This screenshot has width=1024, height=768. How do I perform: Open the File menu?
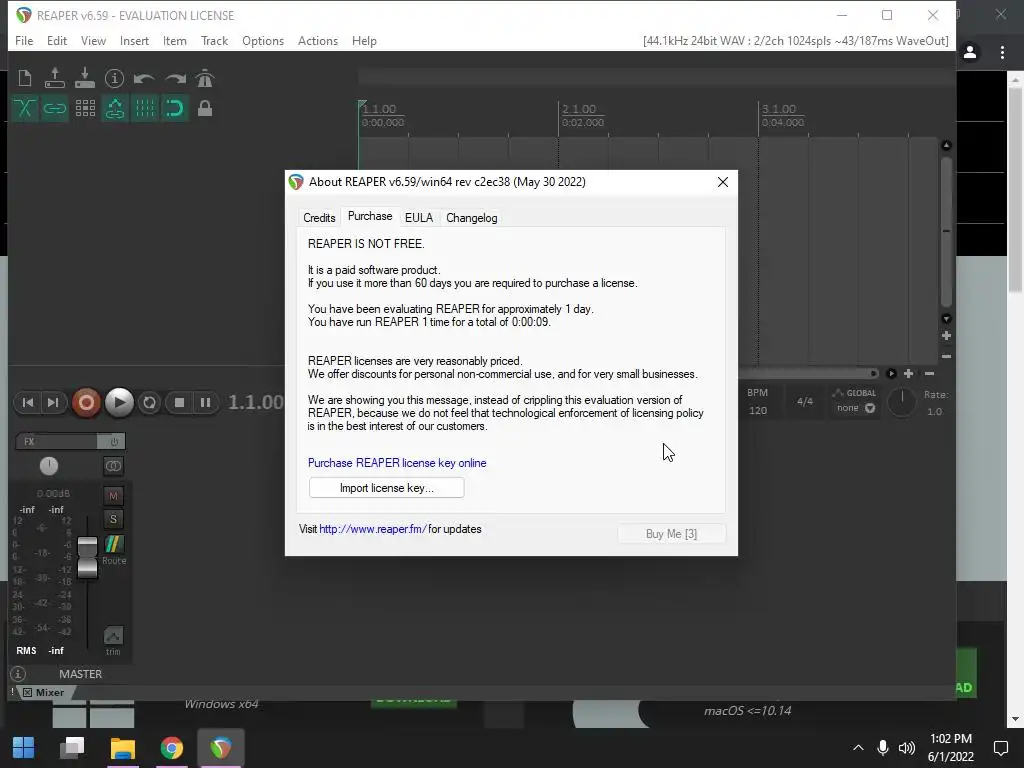pyautogui.click(x=24, y=40)
